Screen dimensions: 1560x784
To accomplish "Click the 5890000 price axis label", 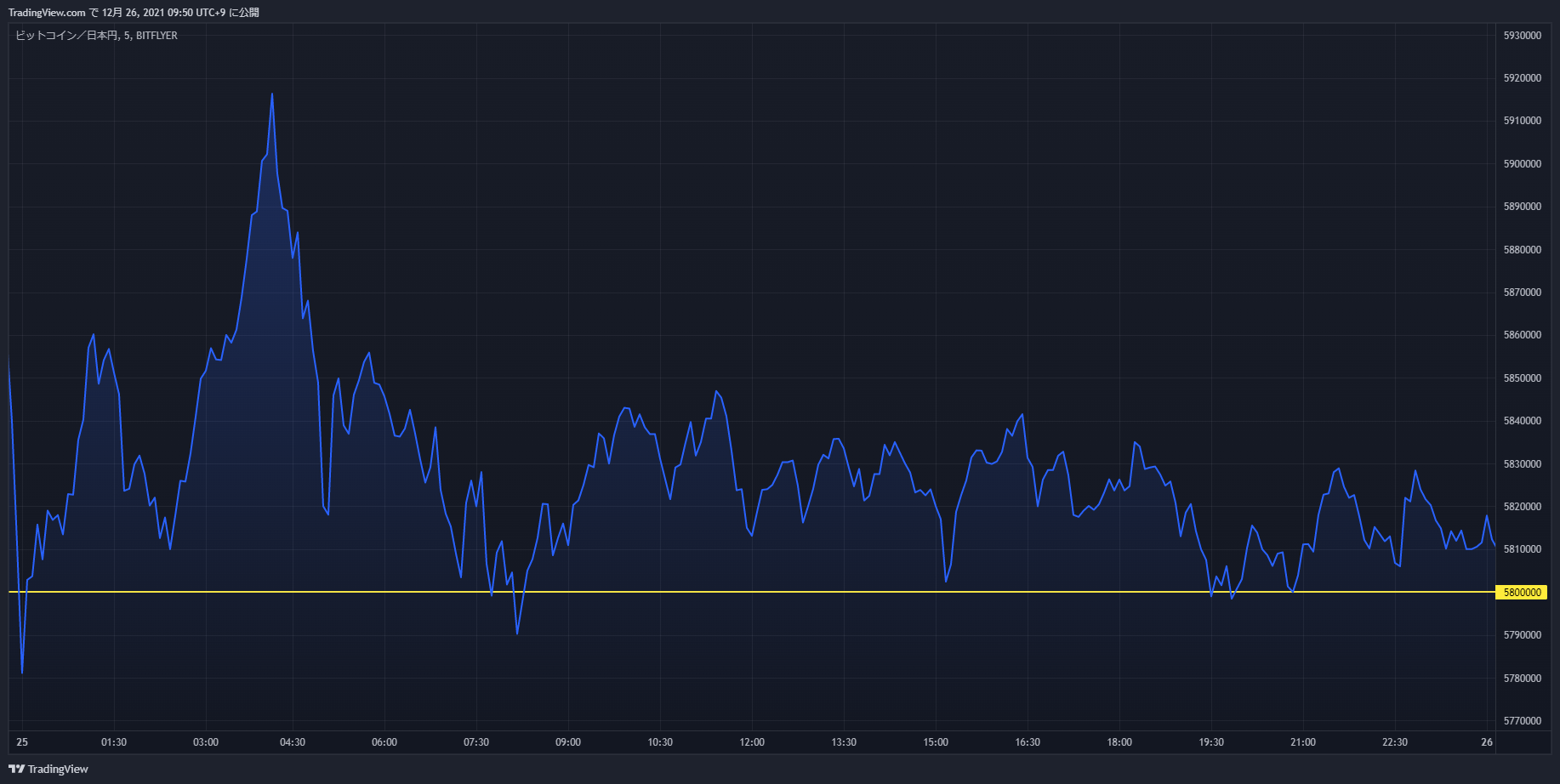I will 1523,207.
